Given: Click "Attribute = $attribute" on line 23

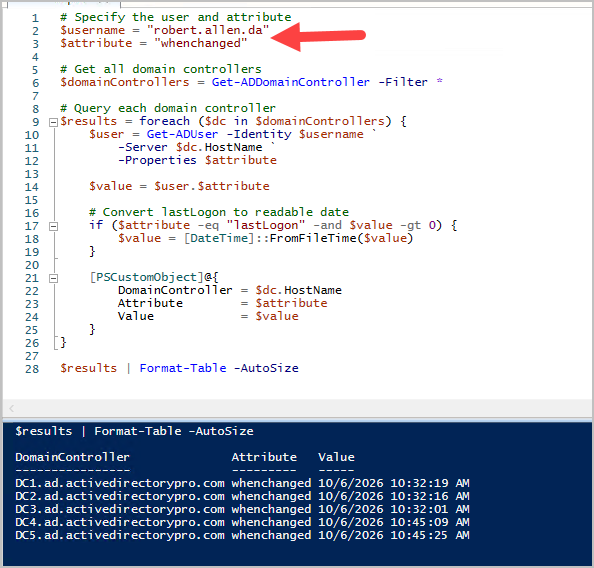Looking at the screenshot, I should tap(222, 303).
